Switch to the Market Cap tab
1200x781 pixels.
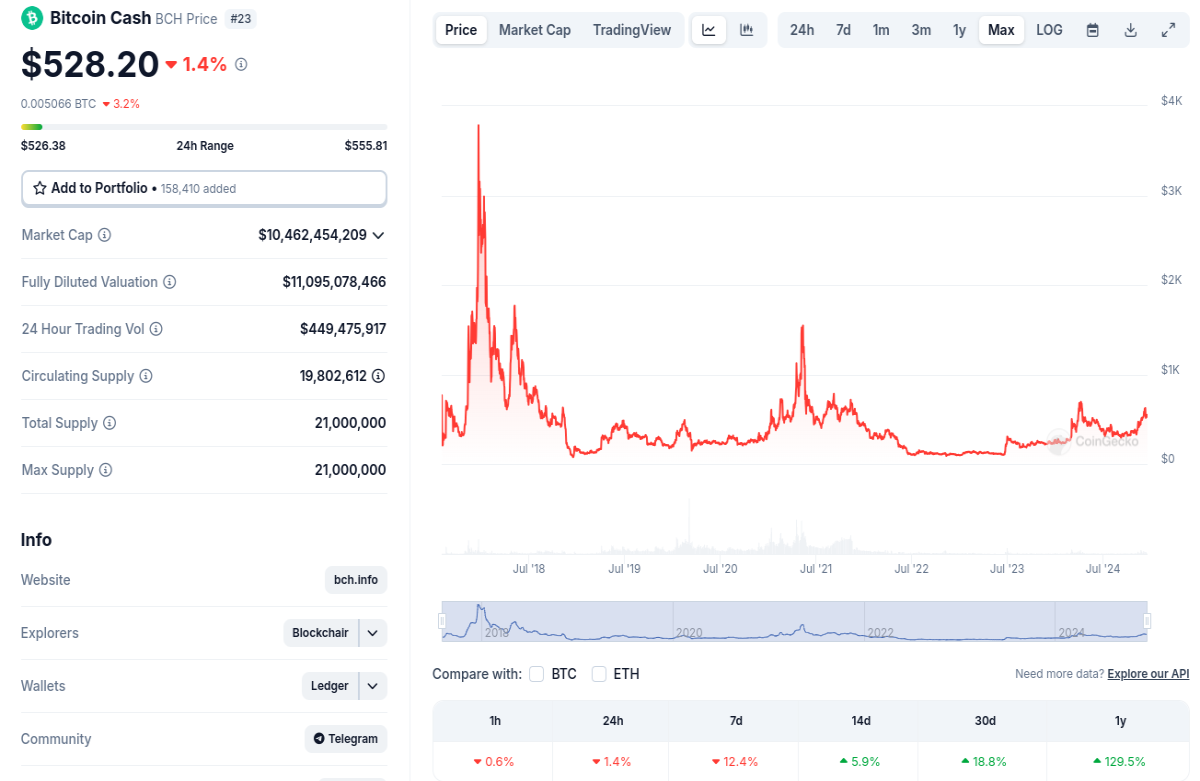(x=535, y=30)
